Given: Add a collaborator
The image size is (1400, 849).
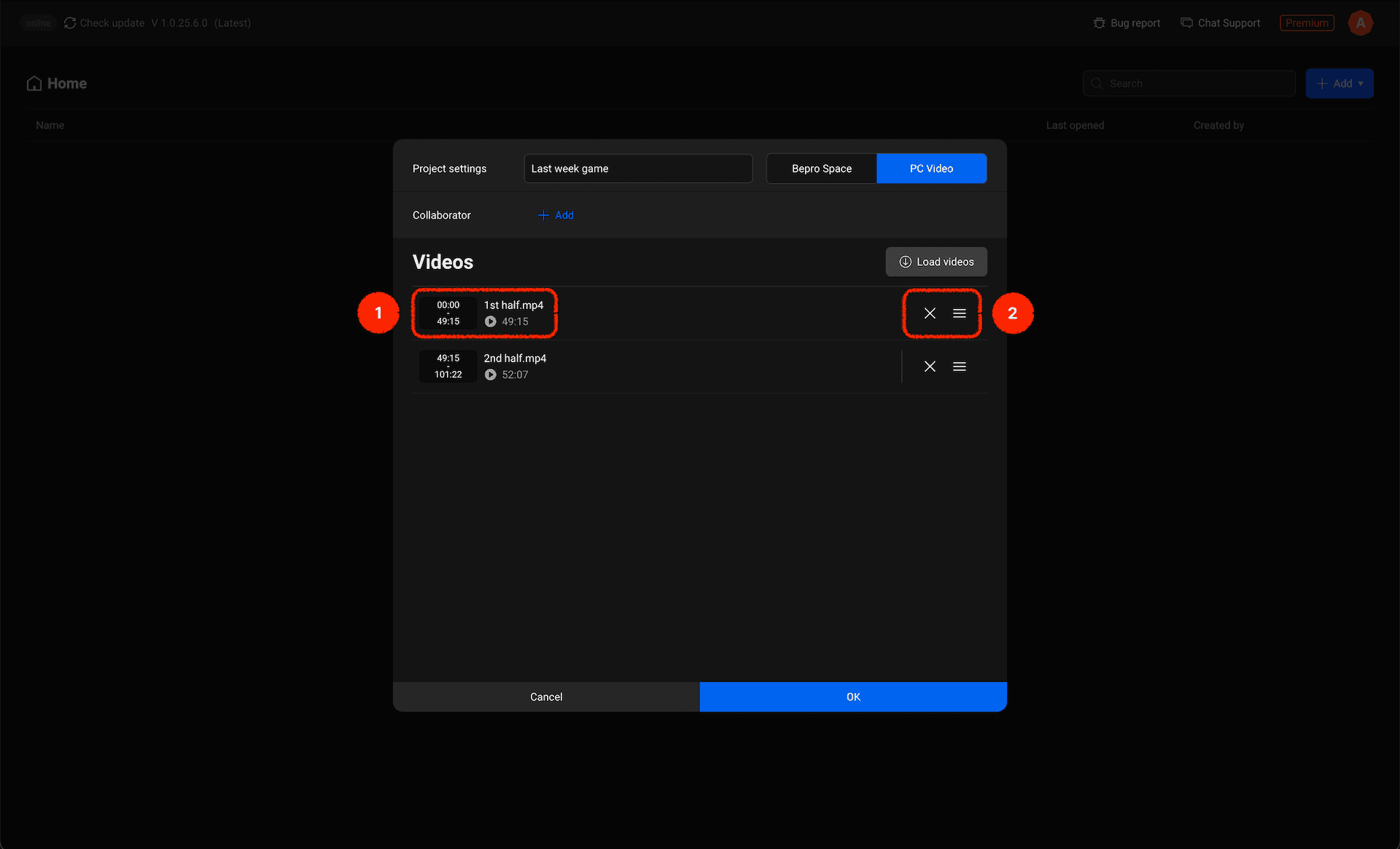Looking at the screenshot, I should click(x=556, y=215).
